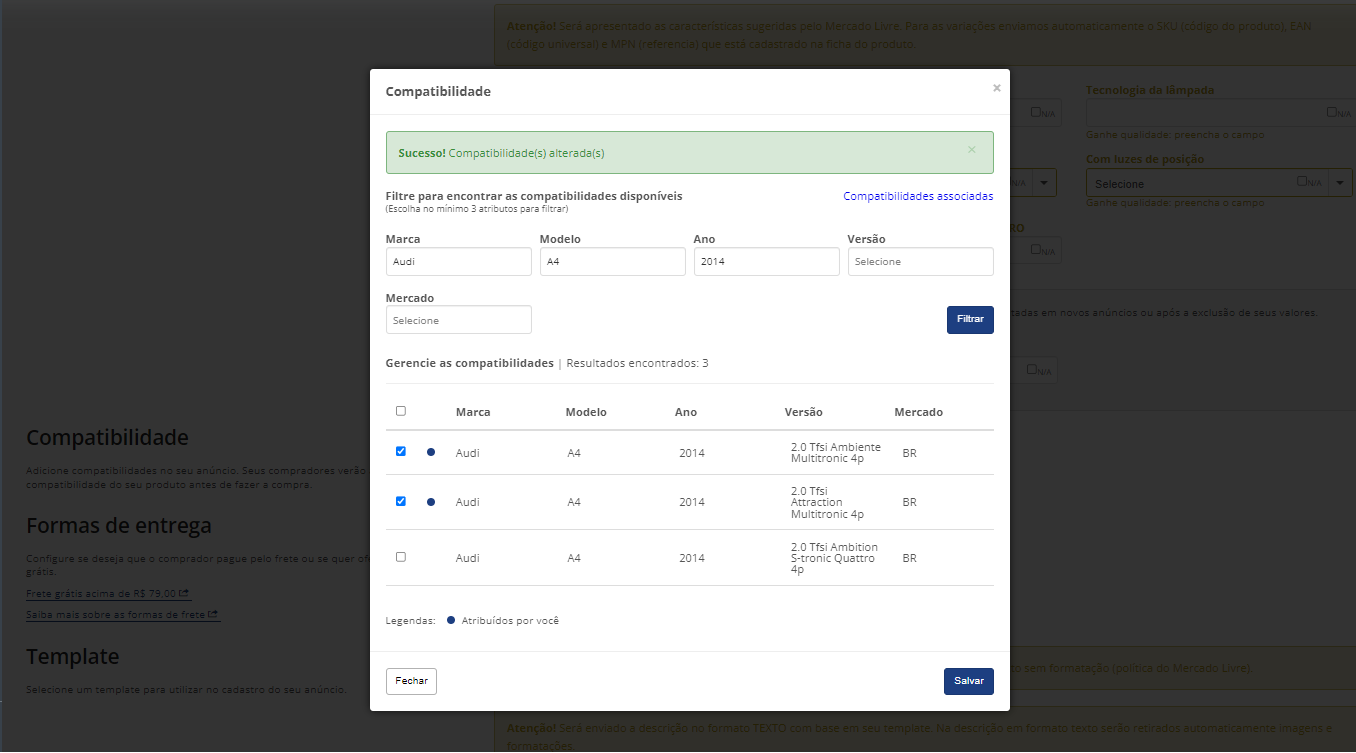Click the blue dot on Attraction row
The width and height of the screenshot is (1356, 753).
coord(431,502)
